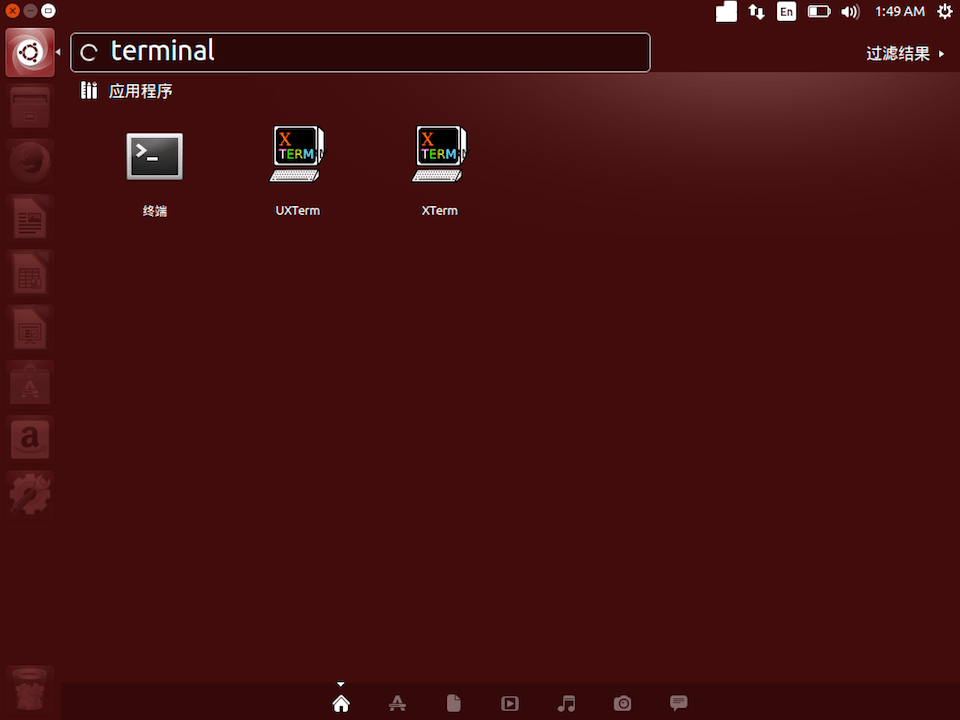The width and height of the screenshot is (960, 720).
Task: Switch to the Applications lens at the bottom
Action: tap(397, 703)
